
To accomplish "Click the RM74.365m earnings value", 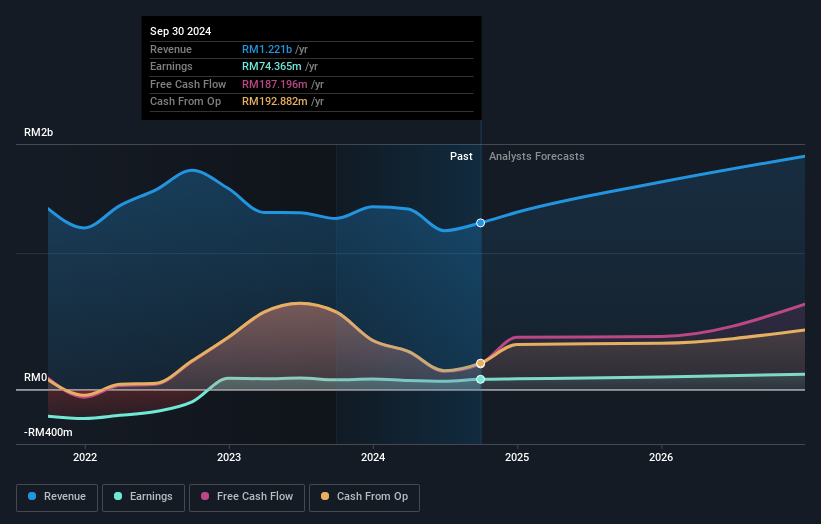I will pos(272,66).
